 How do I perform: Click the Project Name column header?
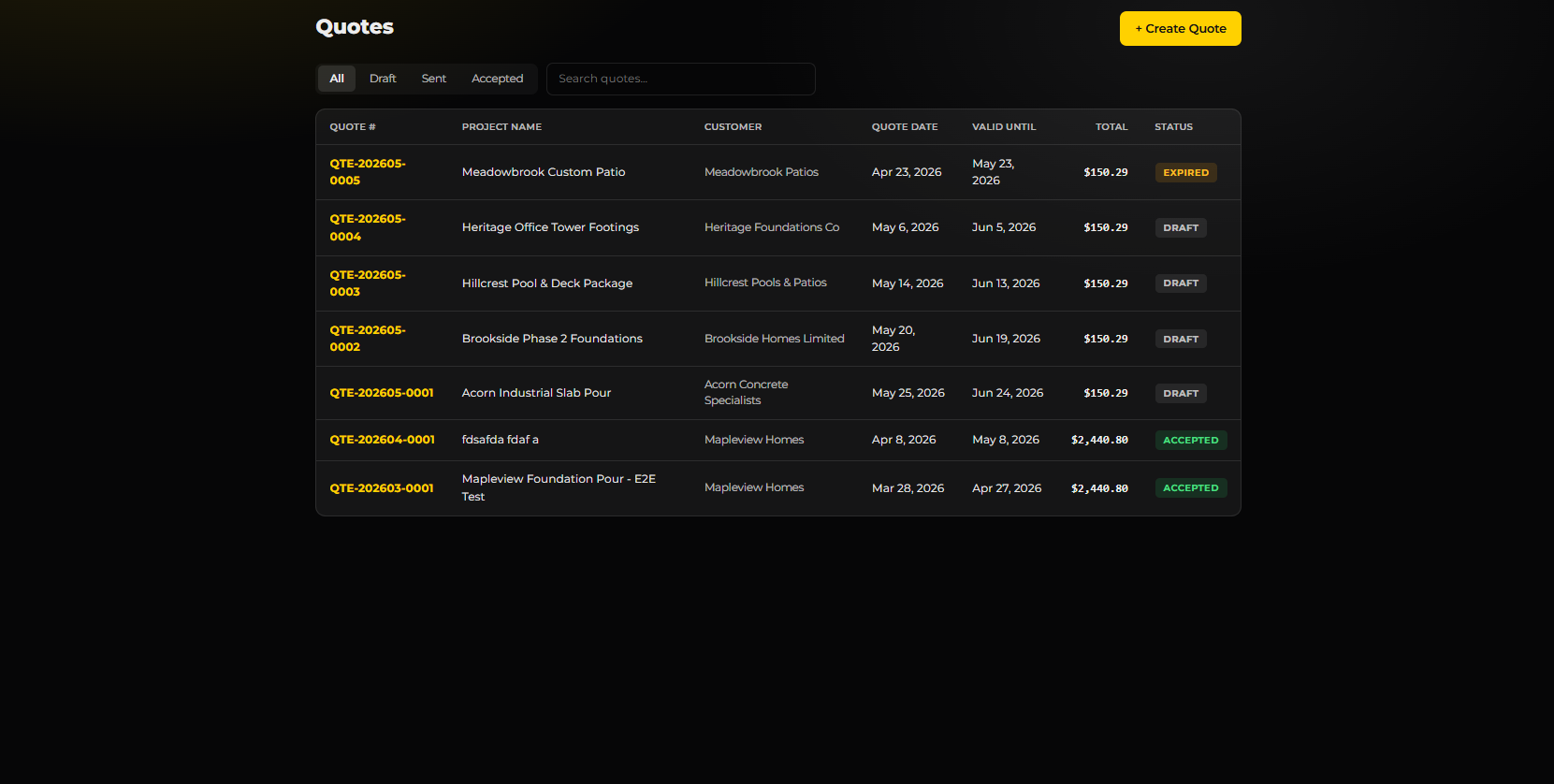click(x=501, y=127)
